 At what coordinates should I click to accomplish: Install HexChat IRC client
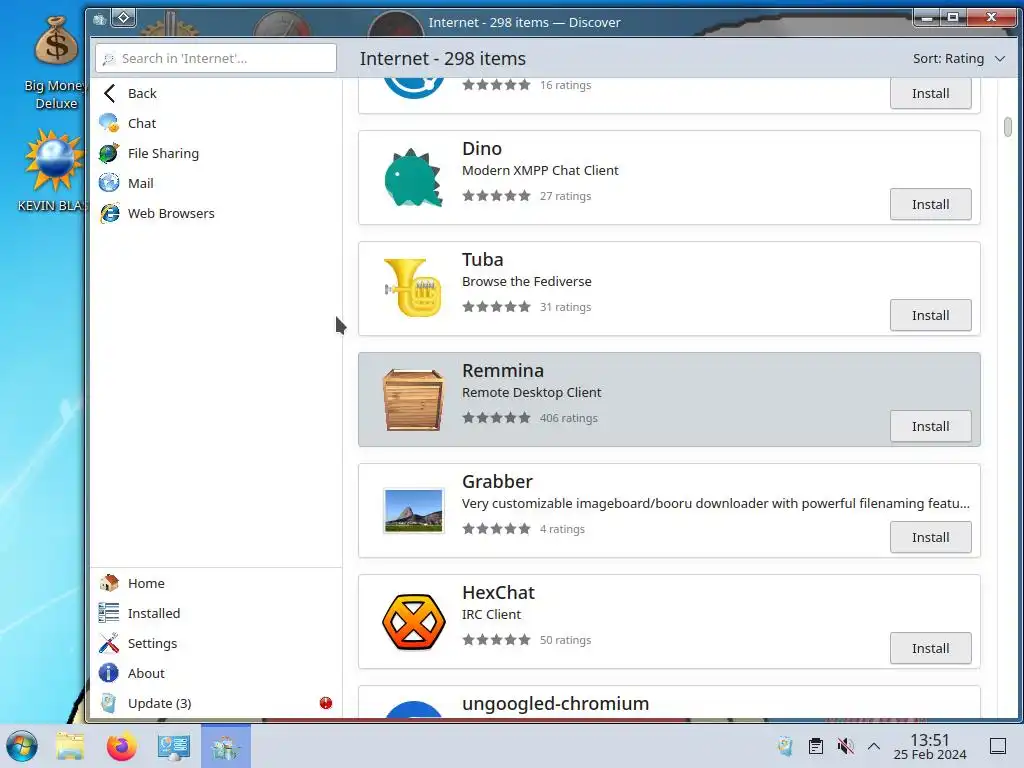[x=930, y=648]
